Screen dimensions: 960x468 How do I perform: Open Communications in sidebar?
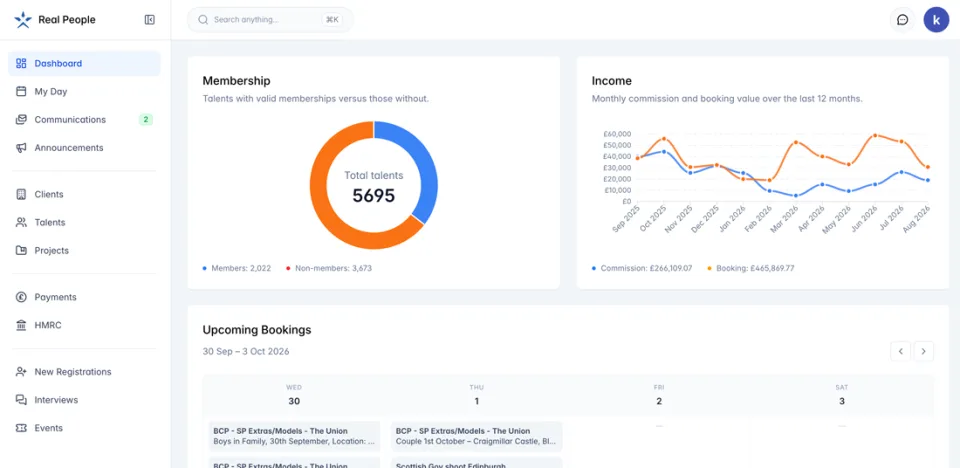(84, 120)
